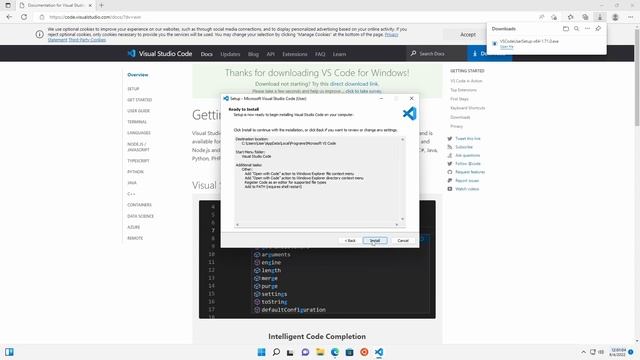Image resolution: width=640 pixels, height=360 pixels.
Task: Expand the CONTAINERS docs section
Action: coord(139,205)
